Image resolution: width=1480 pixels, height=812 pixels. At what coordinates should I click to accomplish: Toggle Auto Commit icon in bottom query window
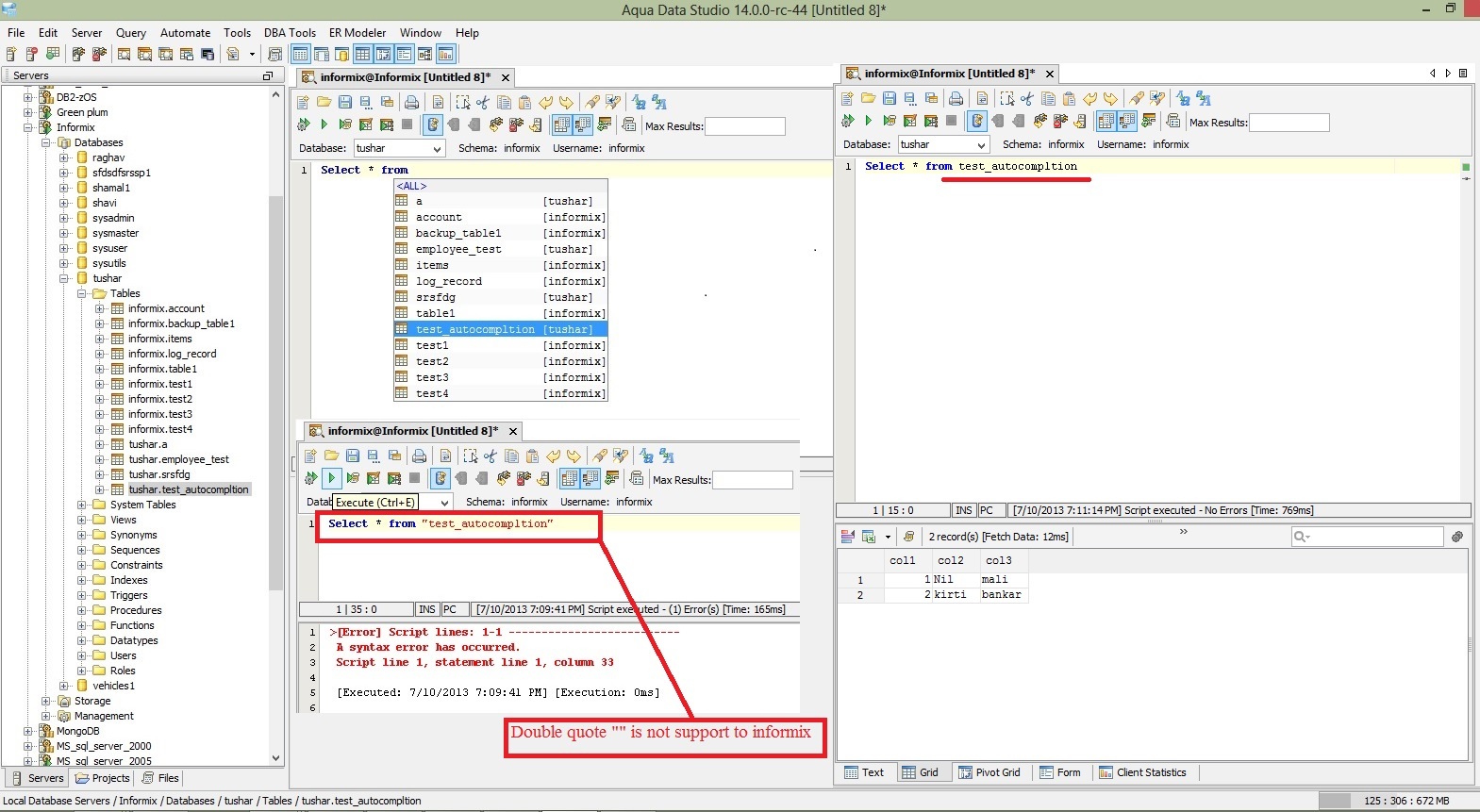click(x=441, y=478)
